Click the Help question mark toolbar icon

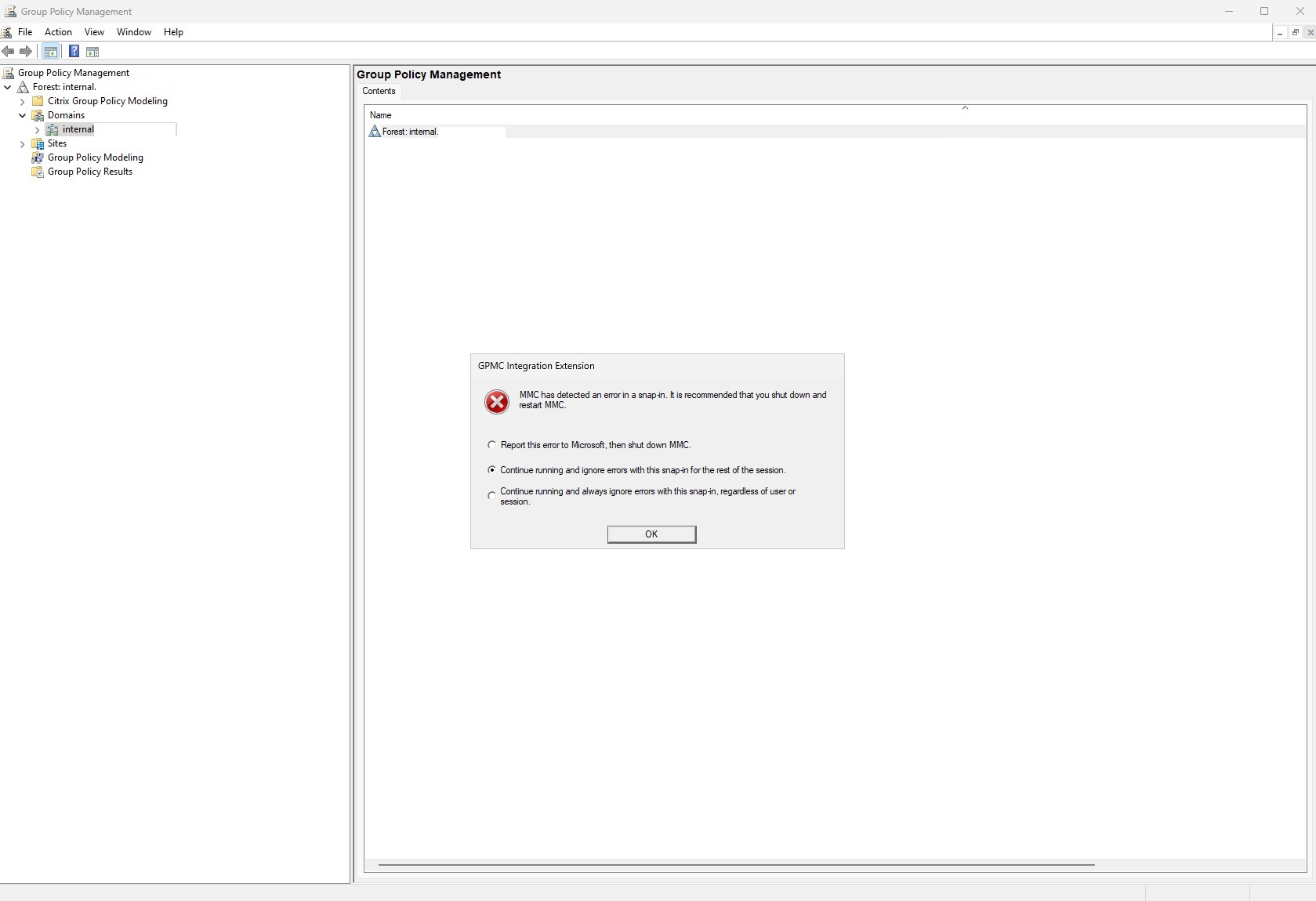[74, 52]
